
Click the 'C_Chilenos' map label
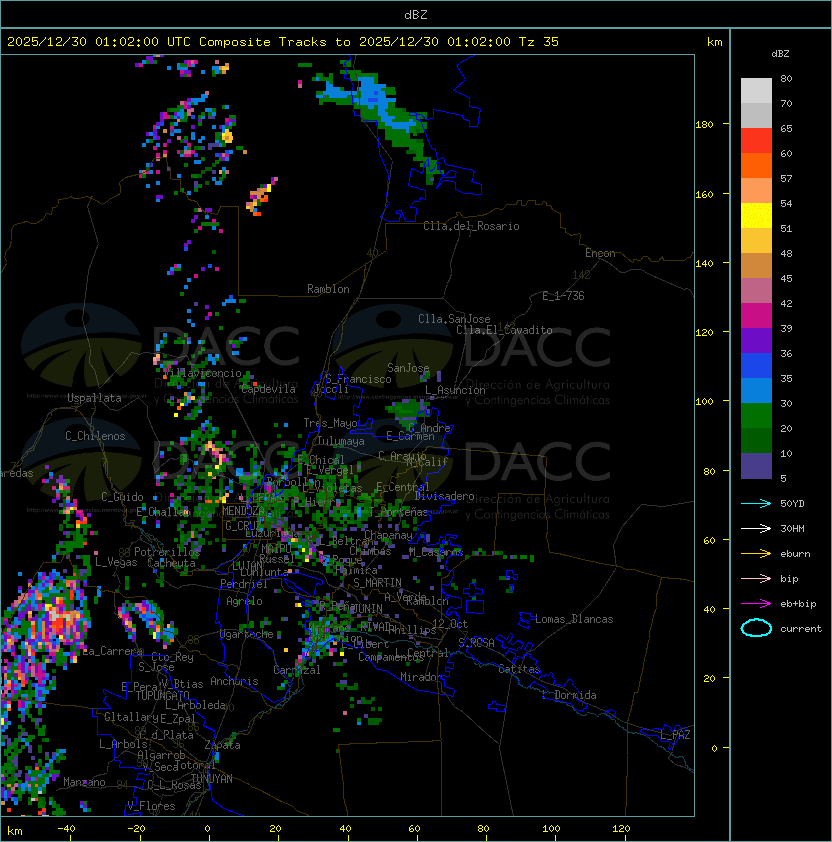[95, 436]
